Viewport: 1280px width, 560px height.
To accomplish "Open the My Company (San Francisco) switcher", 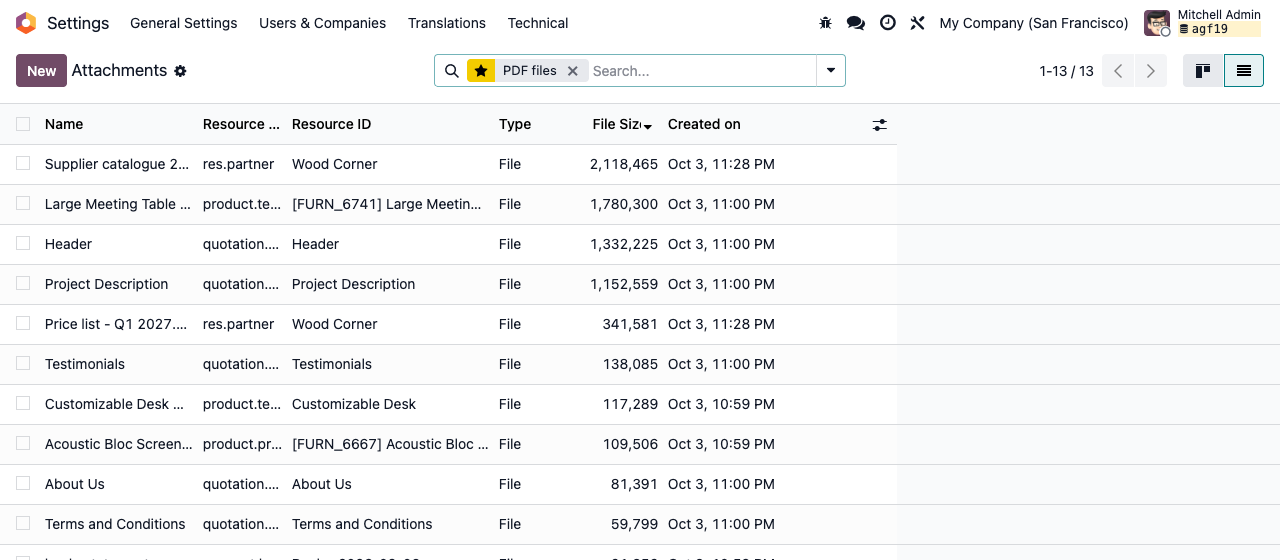I will pos(1034,23).
